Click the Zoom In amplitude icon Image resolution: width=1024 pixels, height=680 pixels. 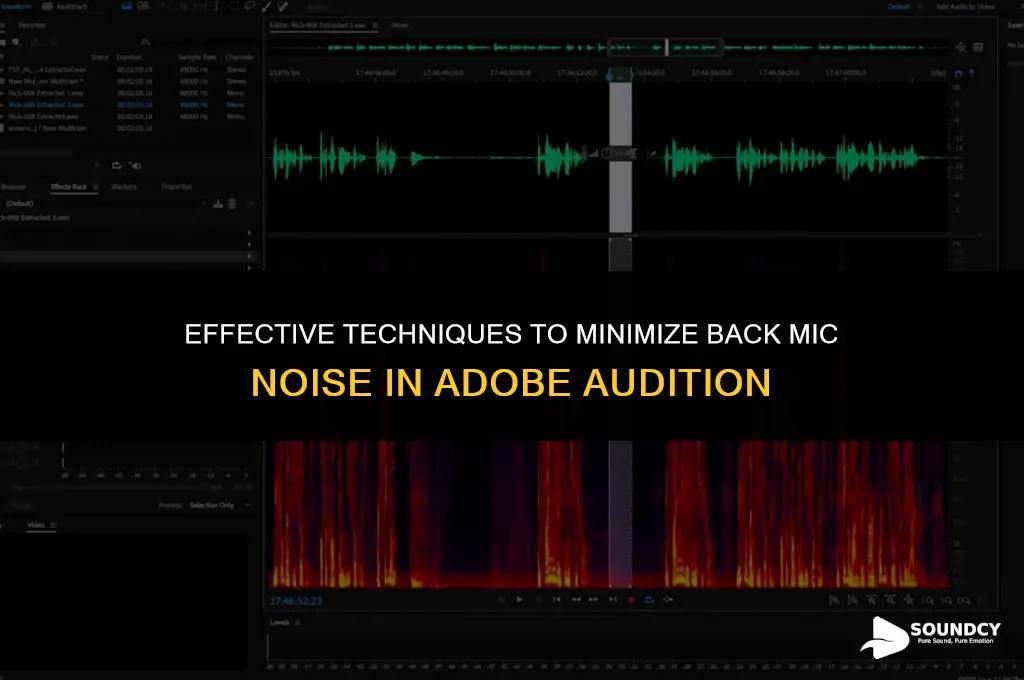pos(834,600)
